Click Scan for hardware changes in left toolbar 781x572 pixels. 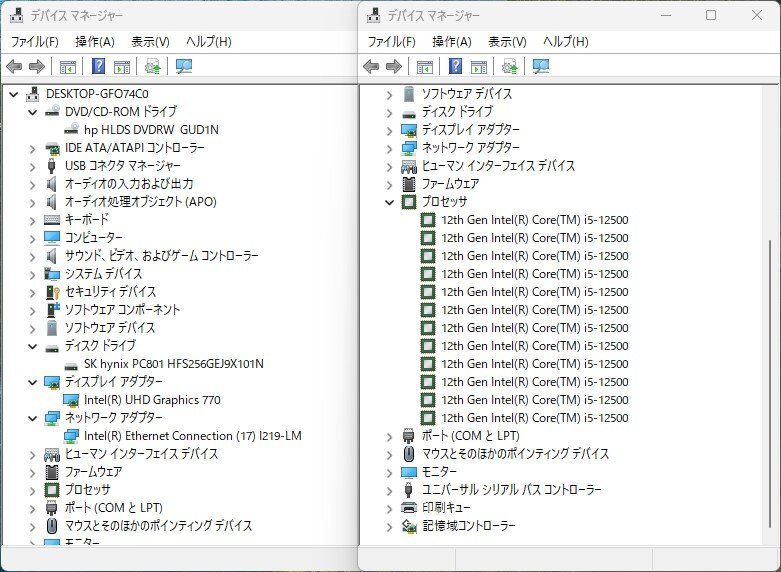point(184,66)
